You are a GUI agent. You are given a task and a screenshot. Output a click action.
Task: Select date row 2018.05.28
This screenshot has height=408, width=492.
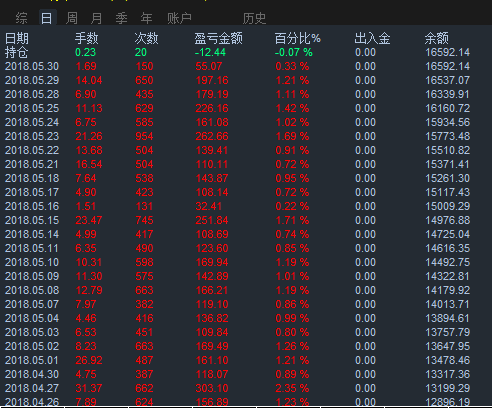pos(32,94)
